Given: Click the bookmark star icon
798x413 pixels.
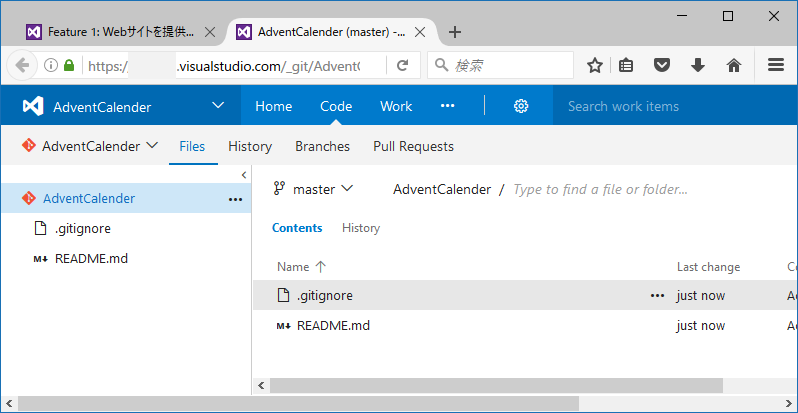Looking at the screenshot, I should click(594, 65).
